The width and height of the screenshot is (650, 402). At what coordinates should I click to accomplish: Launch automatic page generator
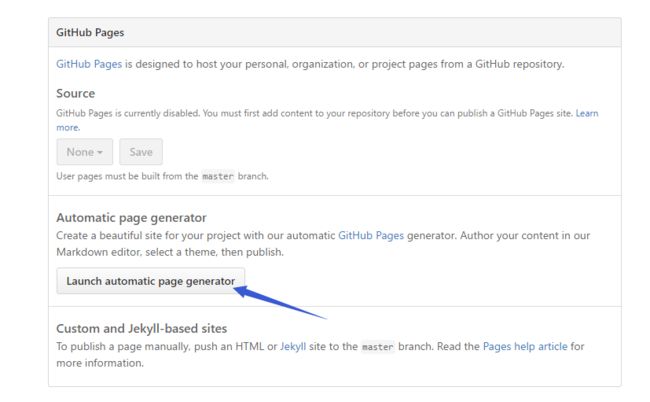[150, 281]
